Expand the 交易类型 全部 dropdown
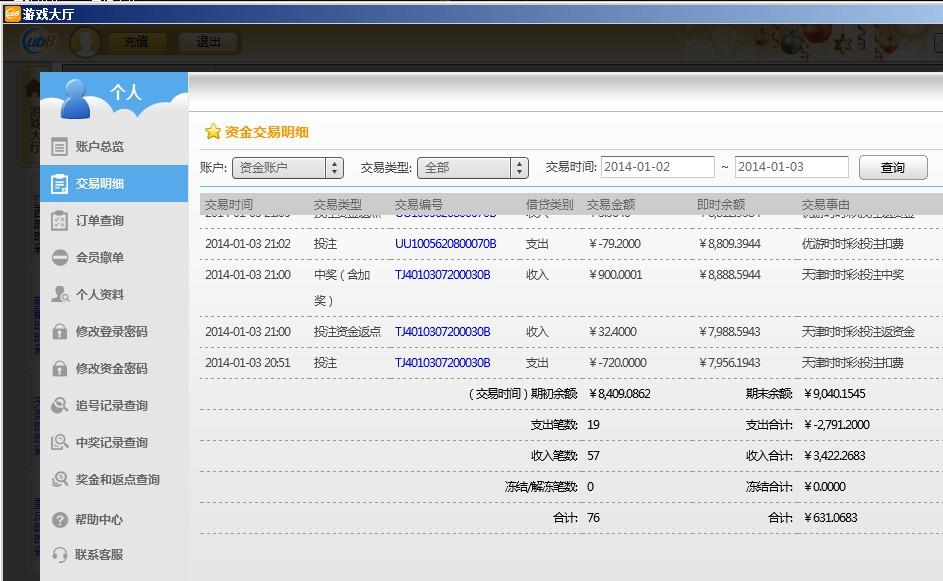This screenshot has height=581, width=943. click(x=473, y=168)
